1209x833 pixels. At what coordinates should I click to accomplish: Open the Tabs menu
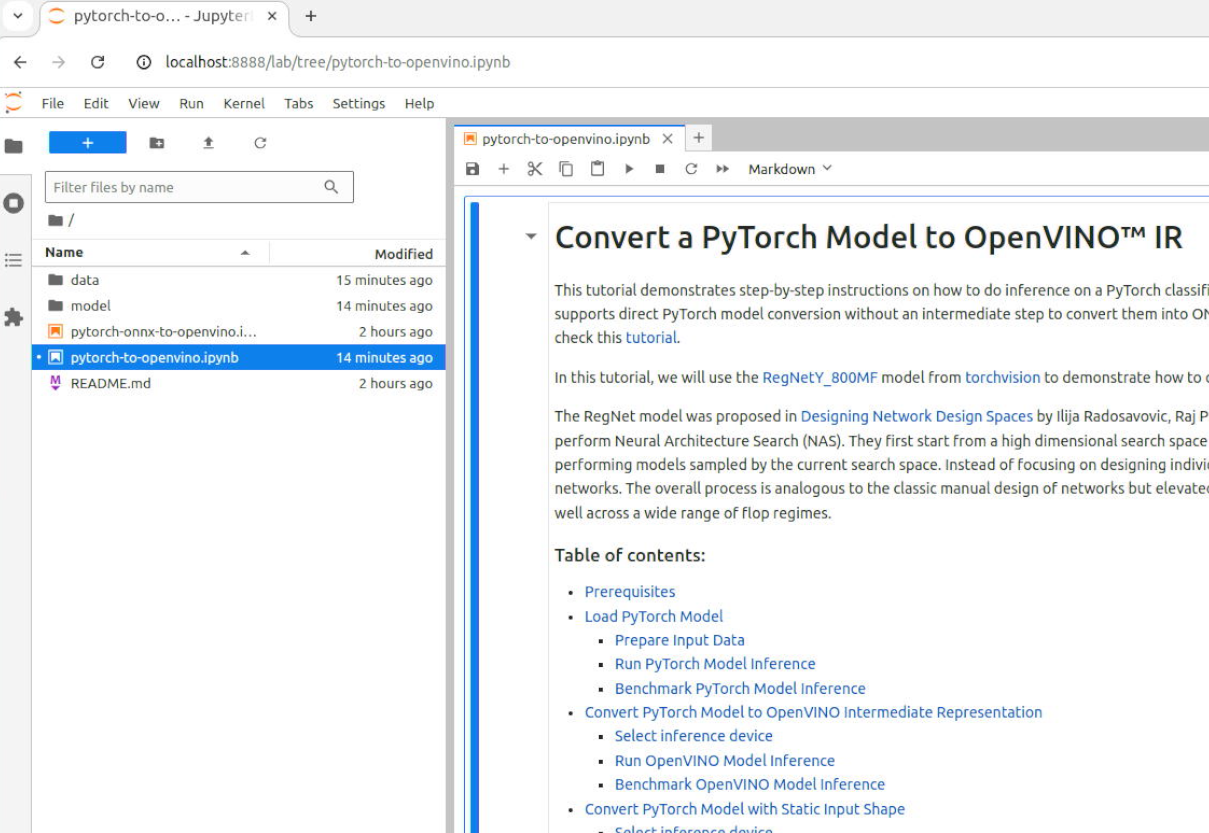pyautogui.click(x=299, y=103)
